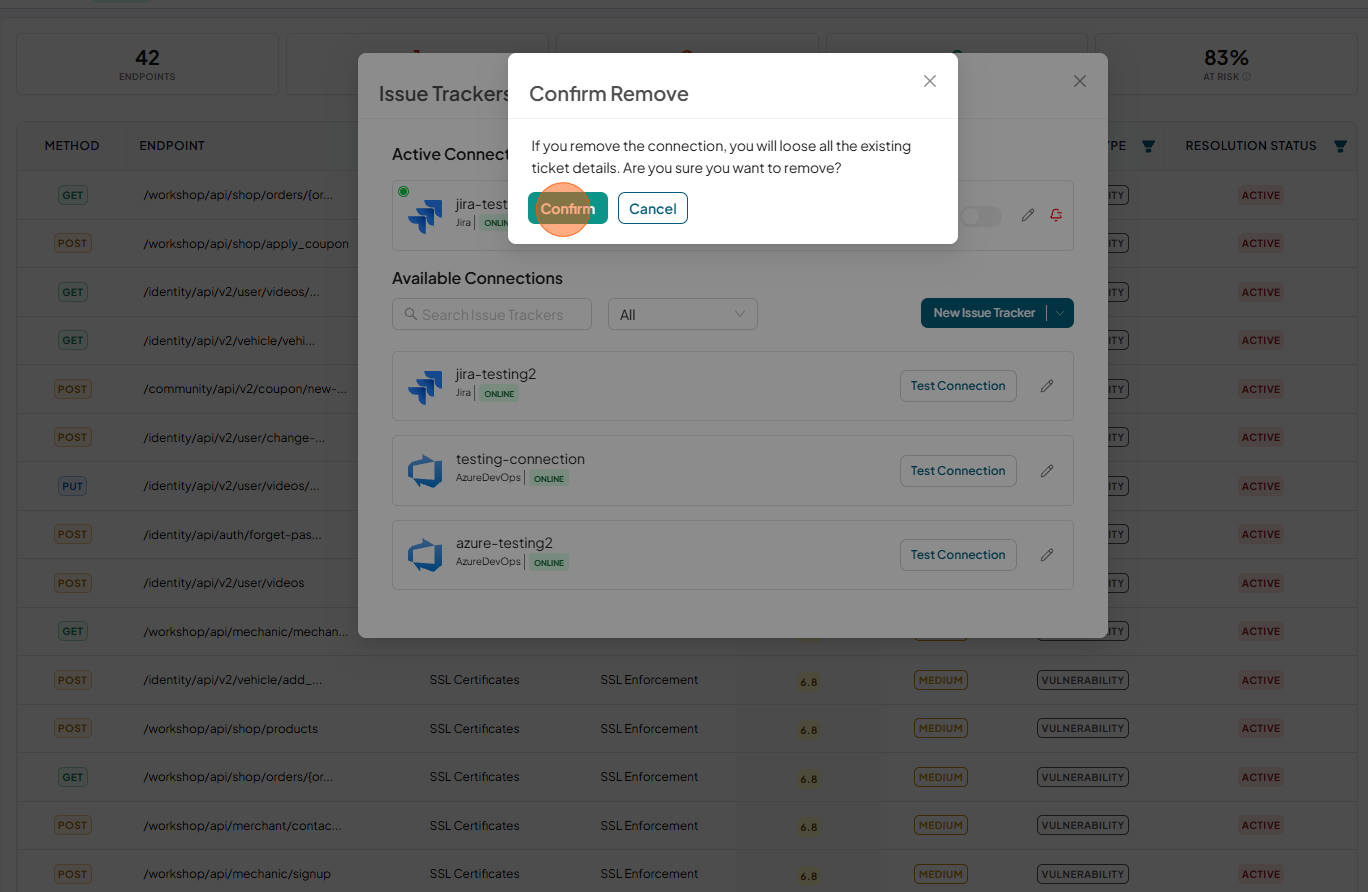The image size is (1368, 892).
Task: Close the Confirm Remove dialog via X
Action: (x=930, y=81)
